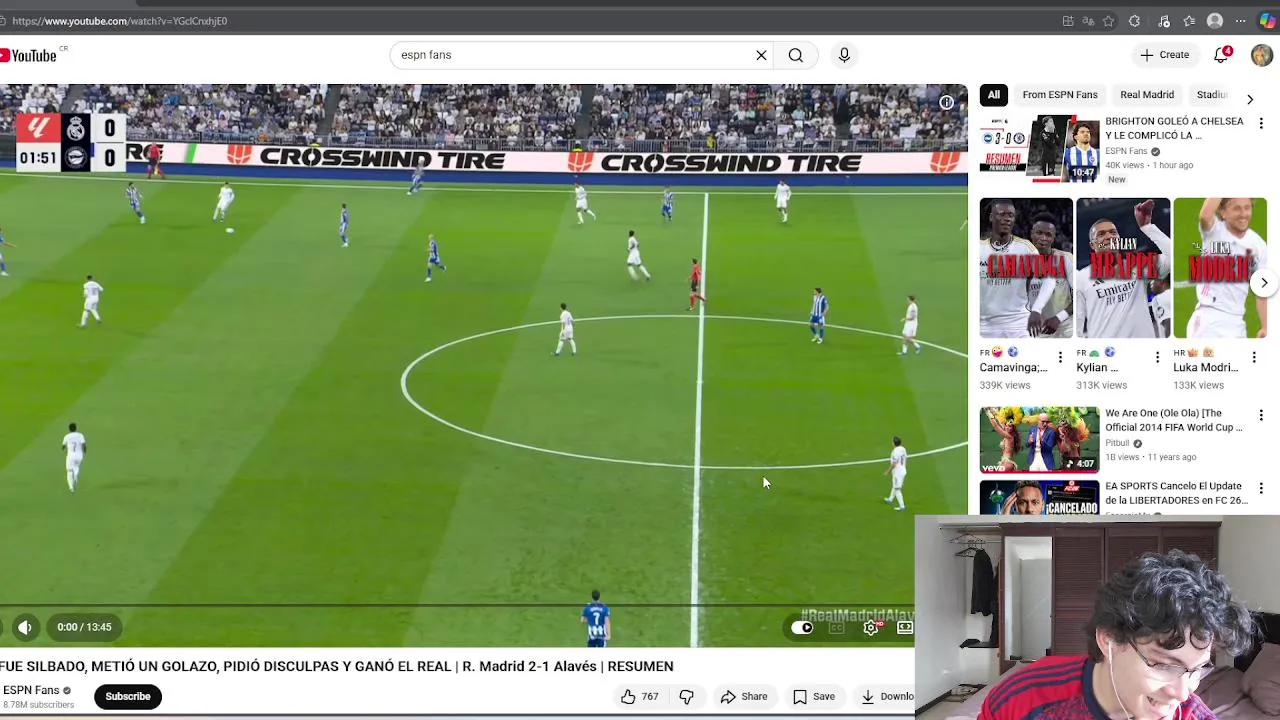The height and width of the screenshot is (720, 1280).
Task: Open the player settings gear
Action: tap(871, 627)
